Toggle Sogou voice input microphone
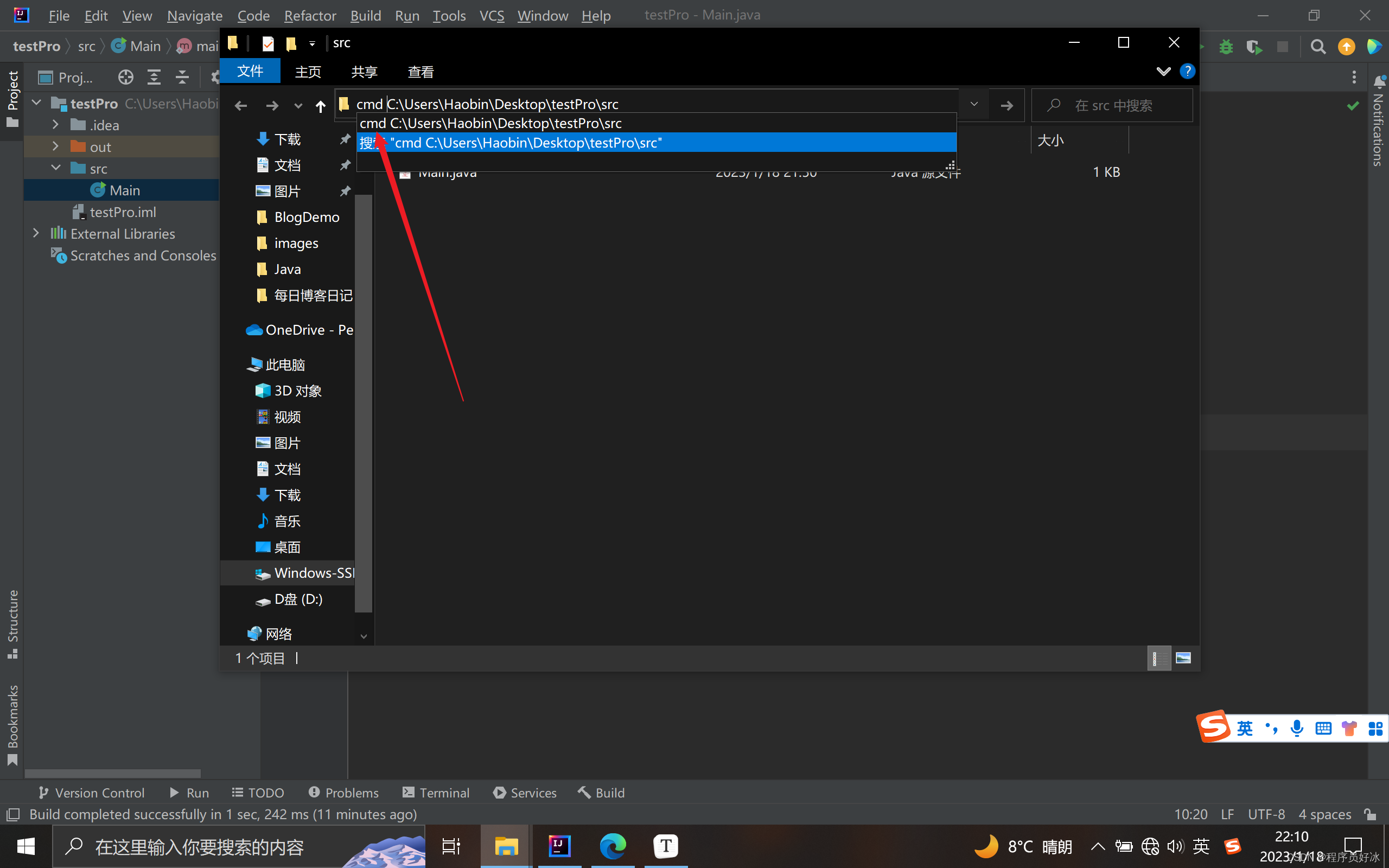Viewport: 1389px width, 868px height. (x=1297, y=728)
